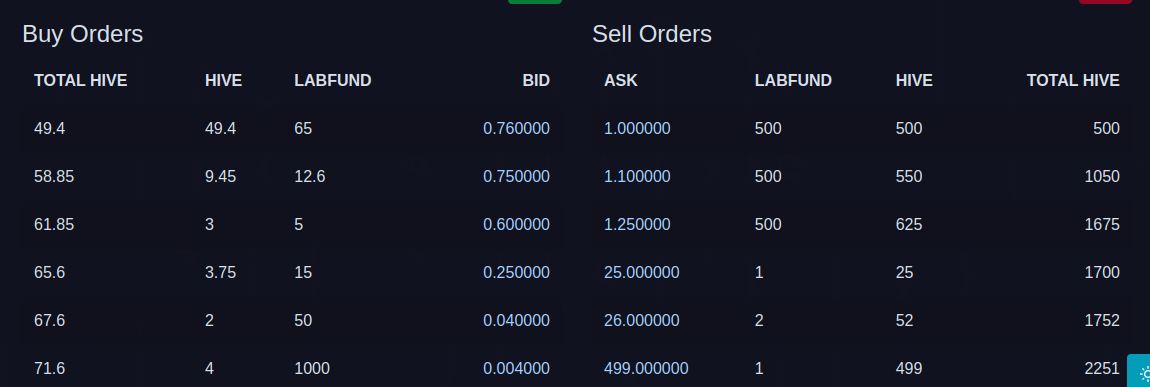The height and width of the screenshot is (387, 1150).
Task: Click the ASK column header
Action: [621, 81]
